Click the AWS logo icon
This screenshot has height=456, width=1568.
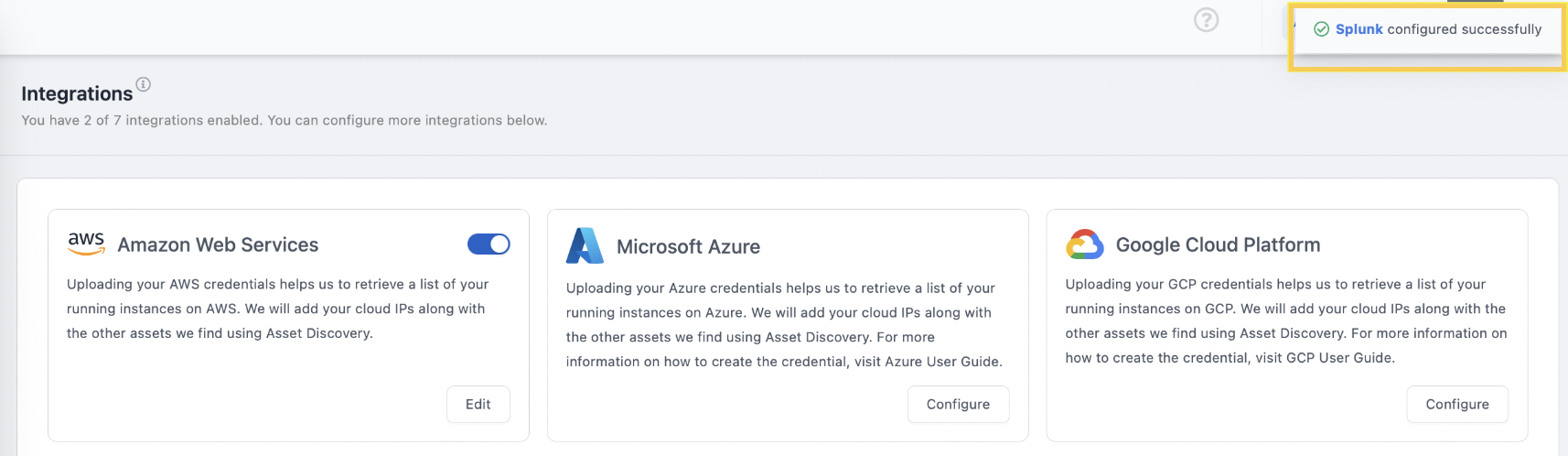tap(86, 244)
